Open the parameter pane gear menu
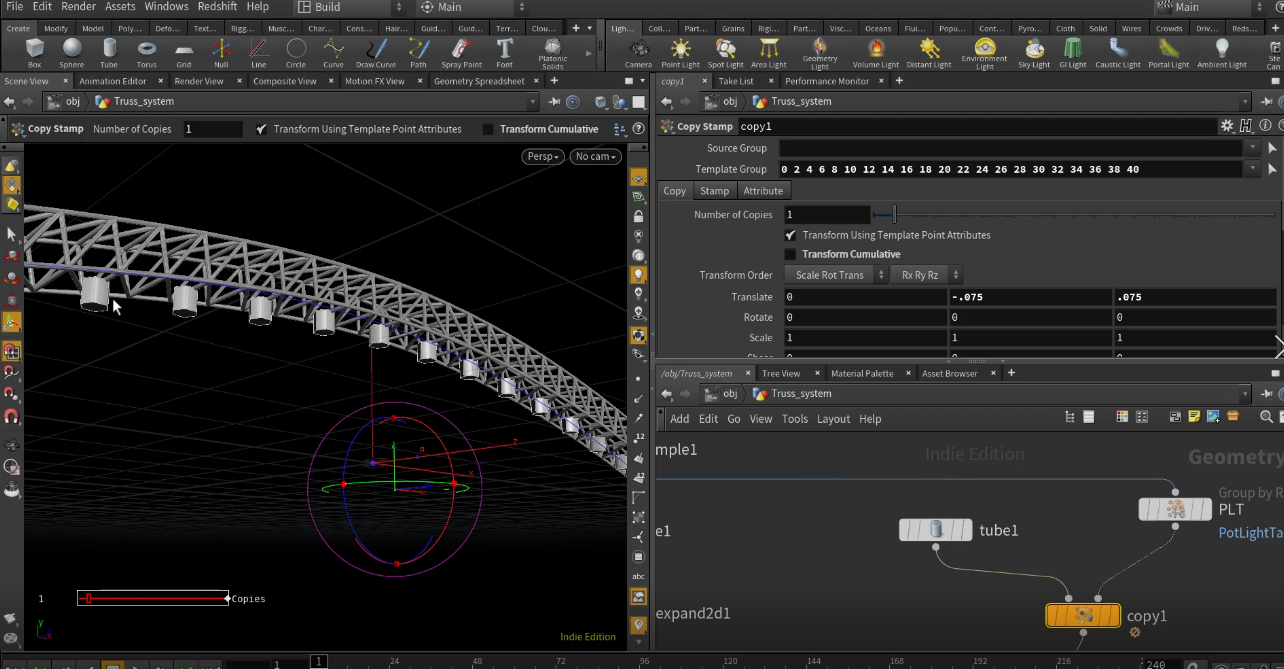 (x=1227, y=126)
